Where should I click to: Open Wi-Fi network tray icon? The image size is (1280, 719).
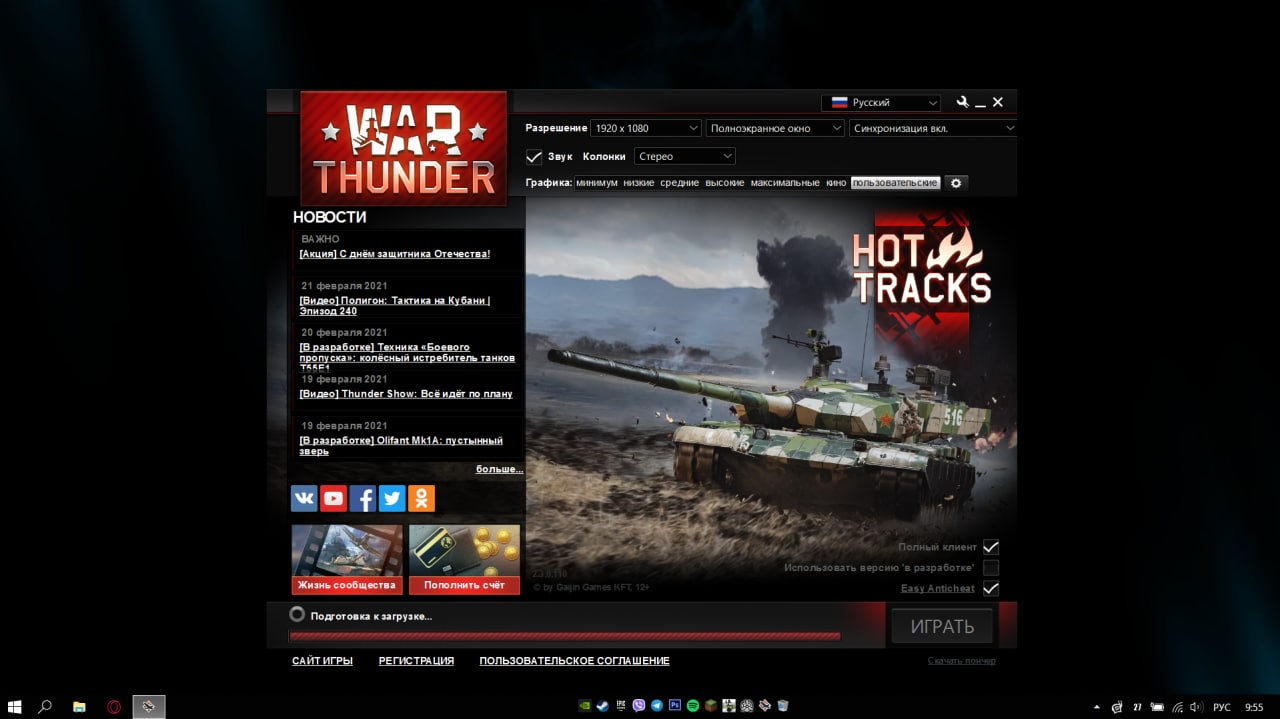pos(1177,706)
